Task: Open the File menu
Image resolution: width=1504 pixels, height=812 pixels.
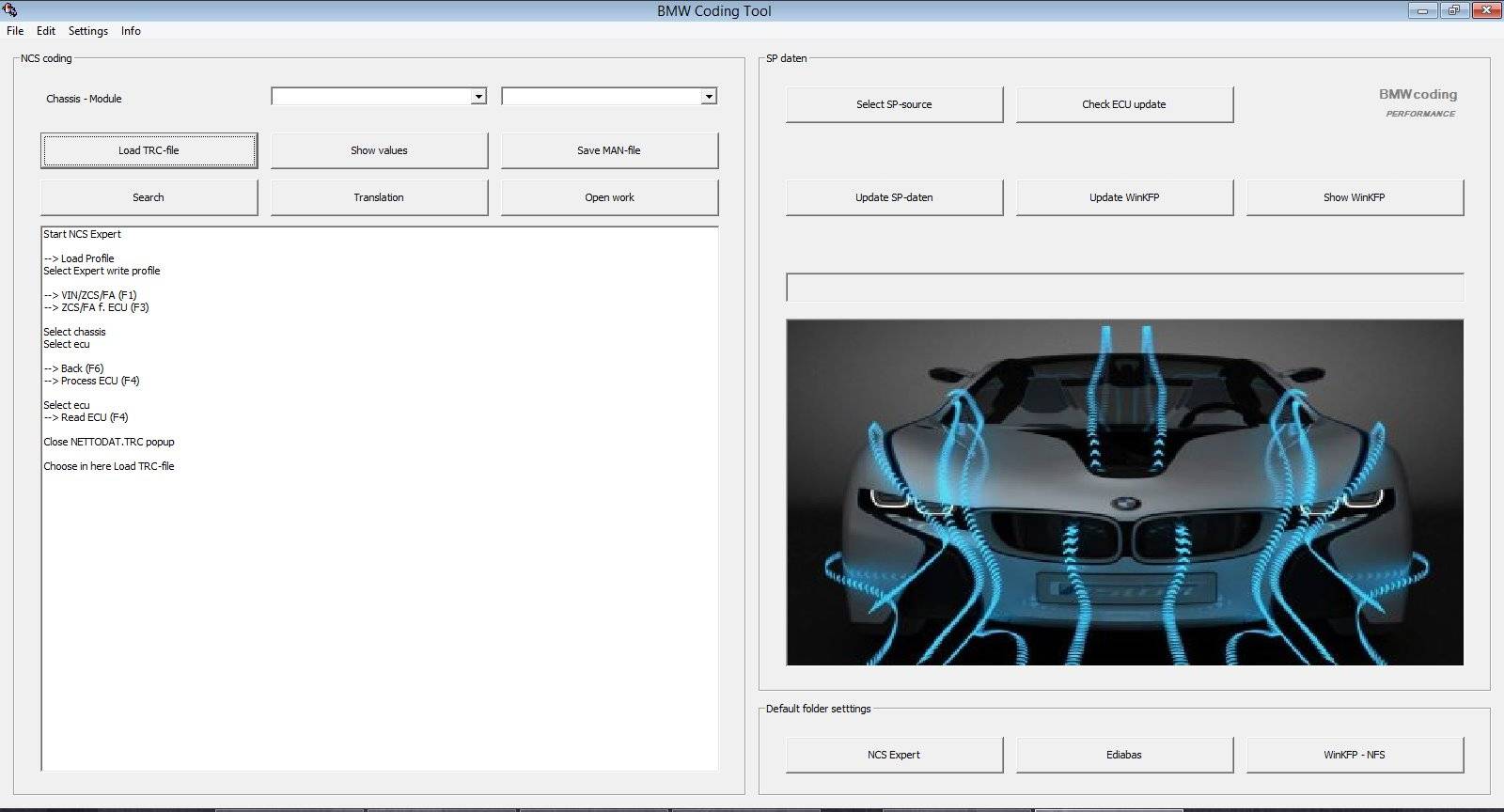Action: (15, 31)
